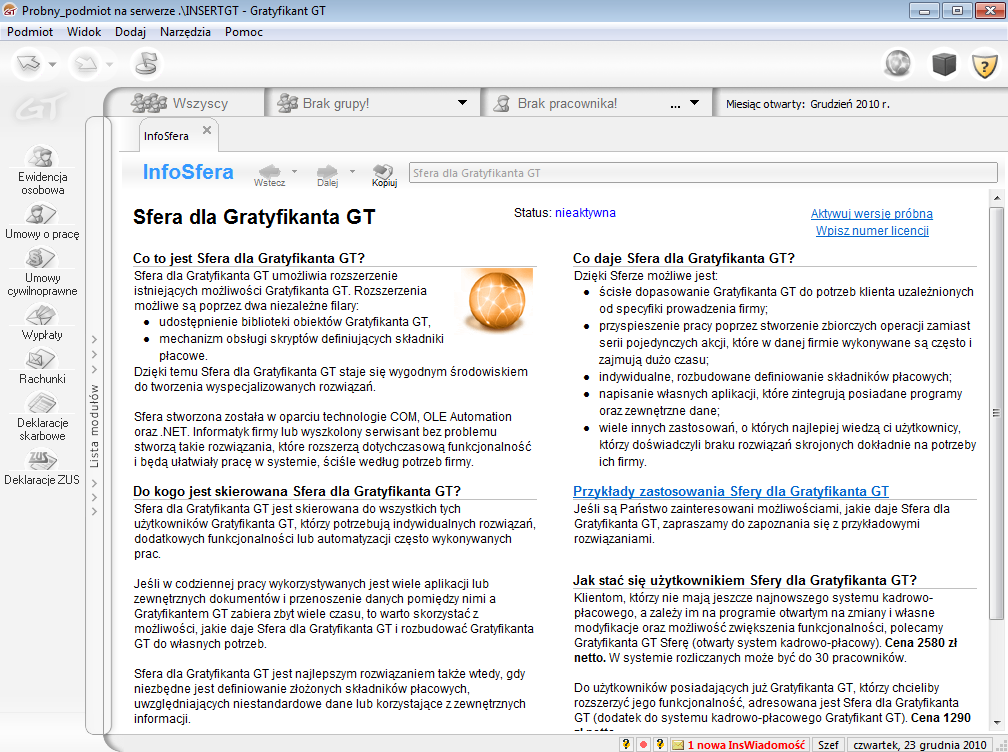The width and height of the screenshot is (1008, 752).
Task: Go to the Wypłaty module
Action: click(x=41, y=323)
